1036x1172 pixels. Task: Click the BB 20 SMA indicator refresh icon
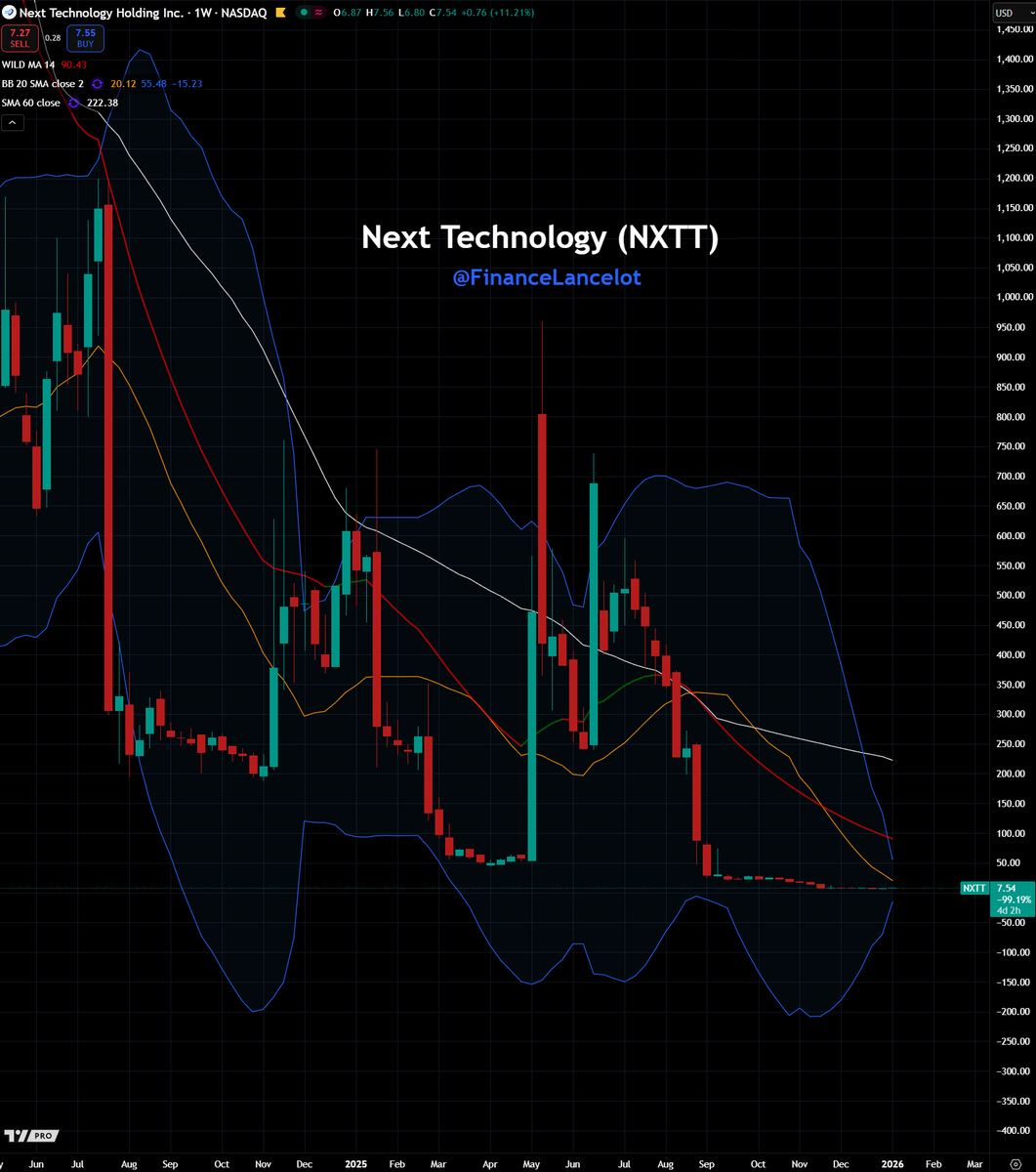click(x=98, y=84)
